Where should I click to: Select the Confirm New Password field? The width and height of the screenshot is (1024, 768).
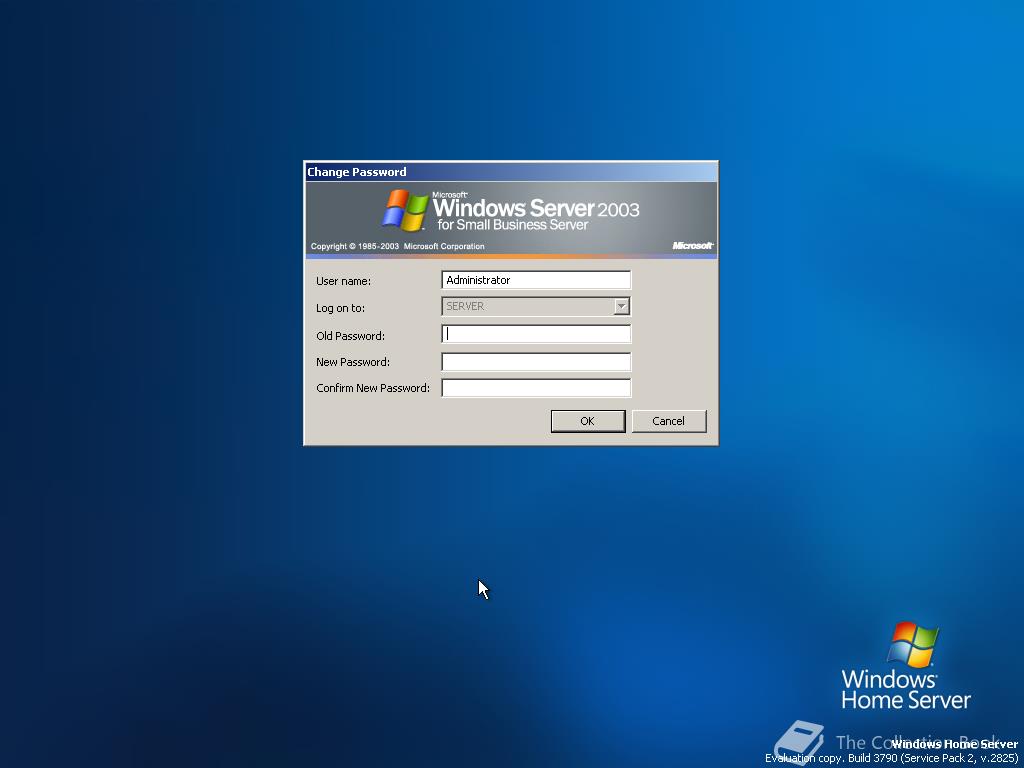coord(536,388)
